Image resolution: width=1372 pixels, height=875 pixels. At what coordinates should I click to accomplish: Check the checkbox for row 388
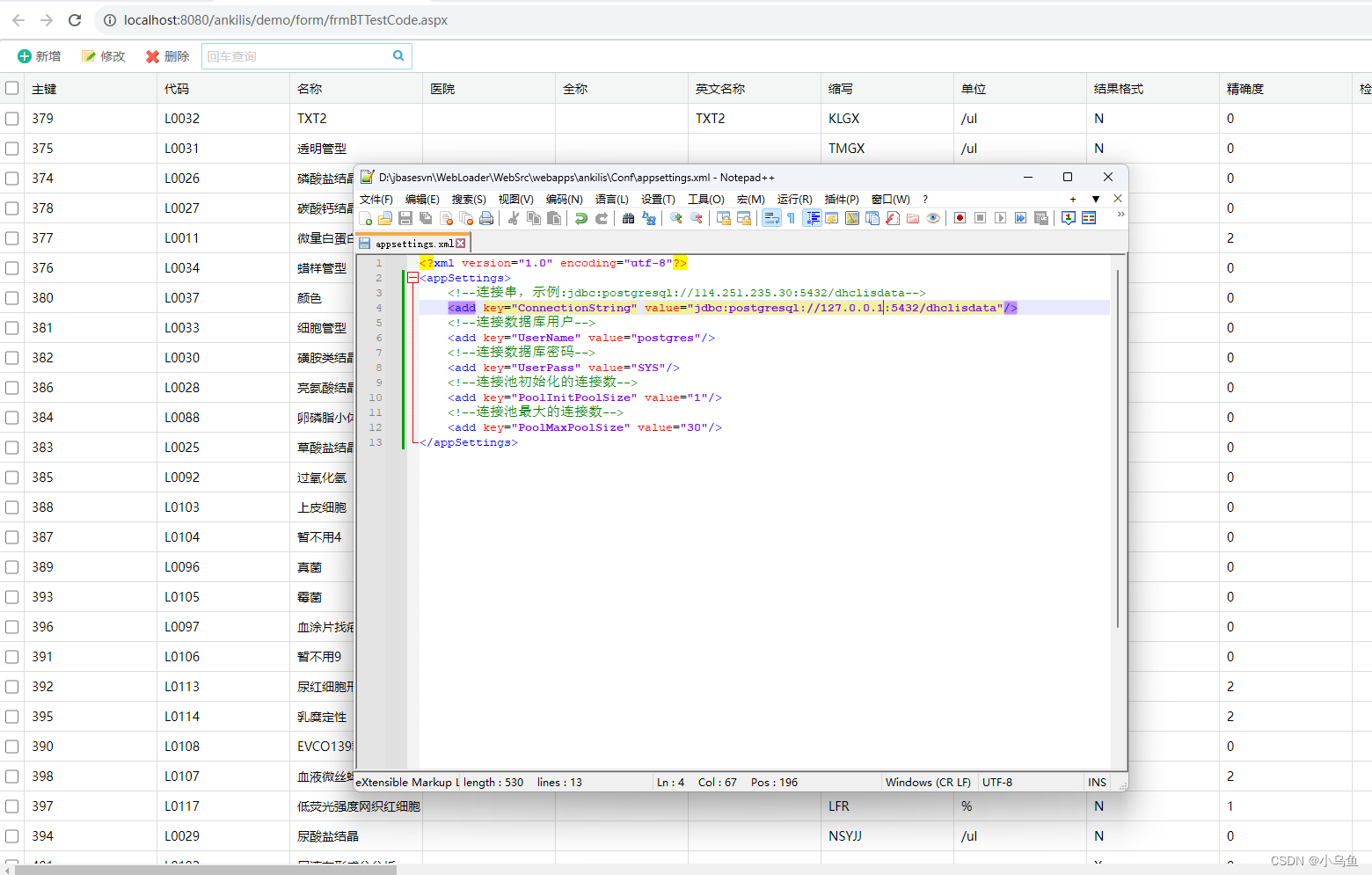tap(12, 507)
